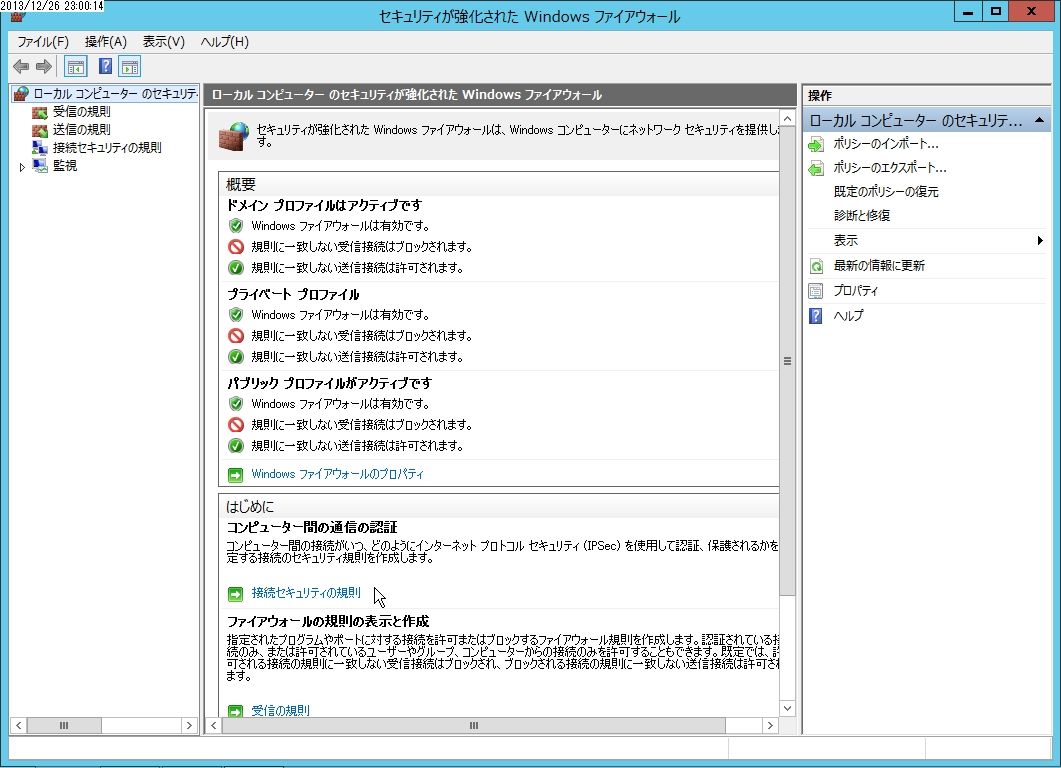Select the root ローカル コンピューター tree node
This screenshot has width=1061, height=768.
[115, 94]
